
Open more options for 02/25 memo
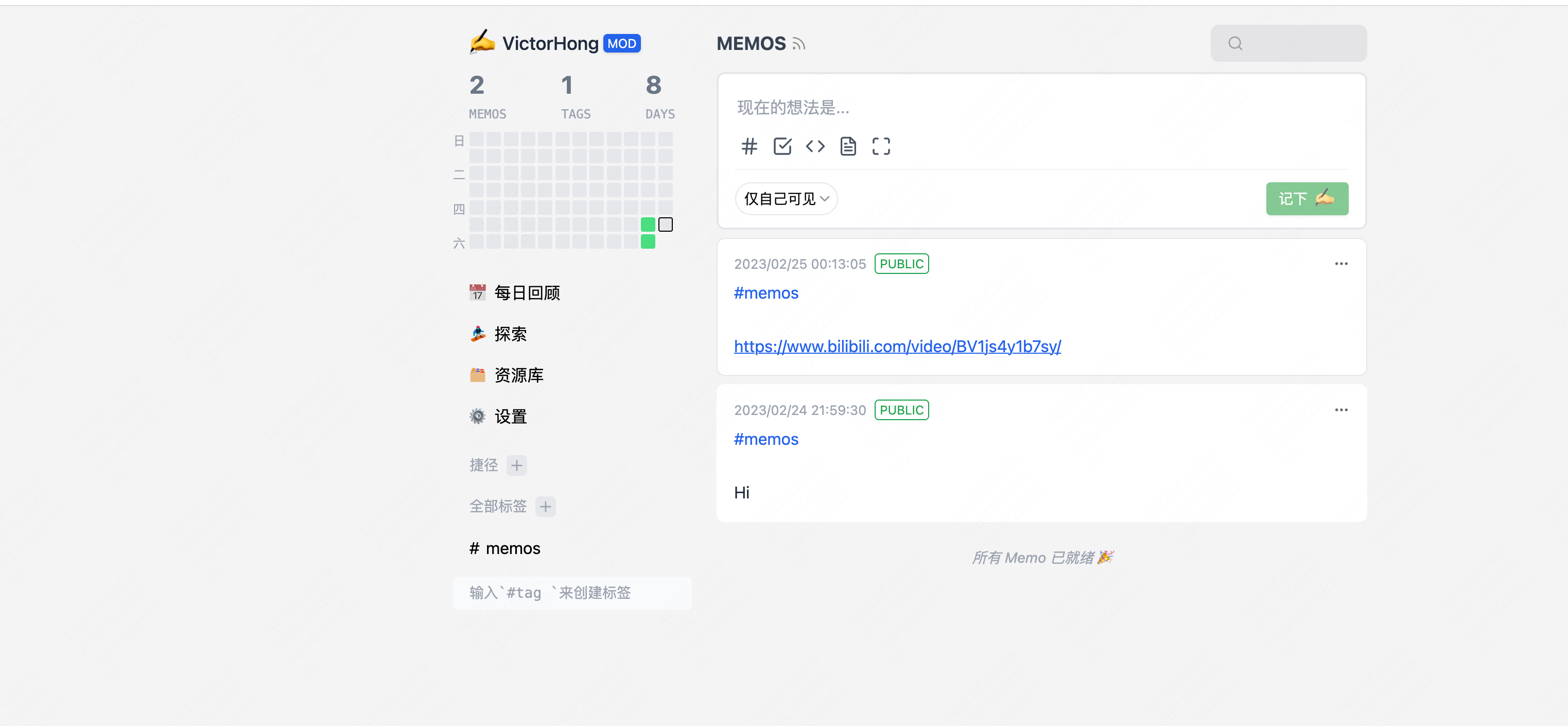[1341, 264]
